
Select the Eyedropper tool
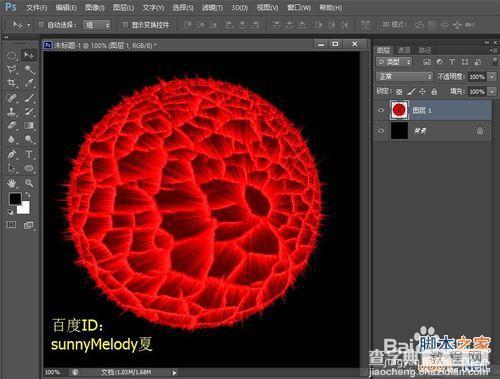(29, 83)
